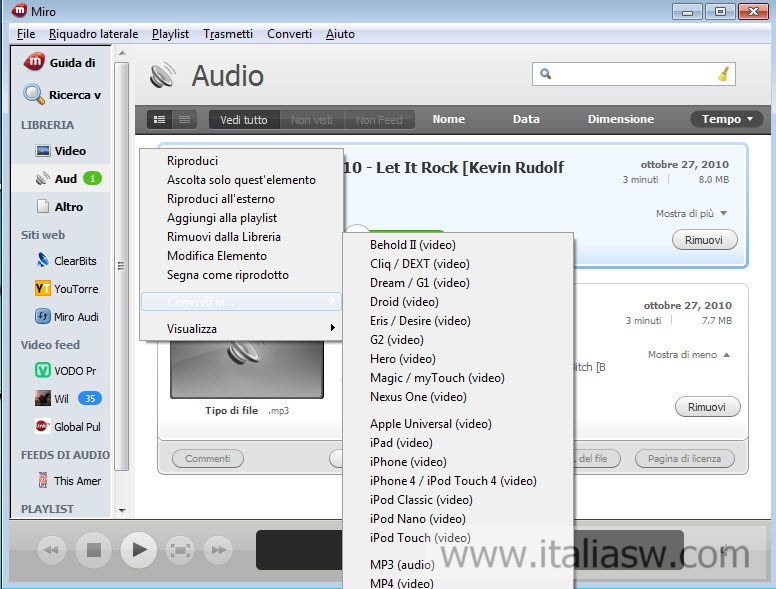This screenshot has width=776, height=589.
Task: Convert to Nexus One (video)
Action: pyautogui.click(x=458, y=397)
